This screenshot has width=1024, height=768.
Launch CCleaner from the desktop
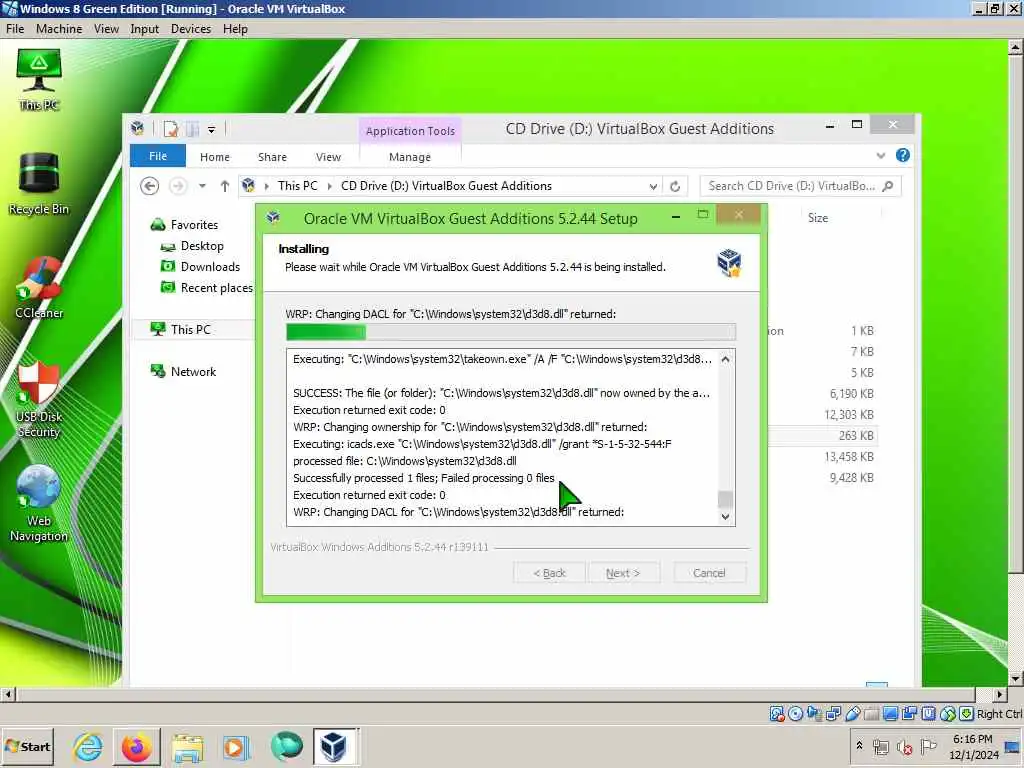[x=39, y=288]
